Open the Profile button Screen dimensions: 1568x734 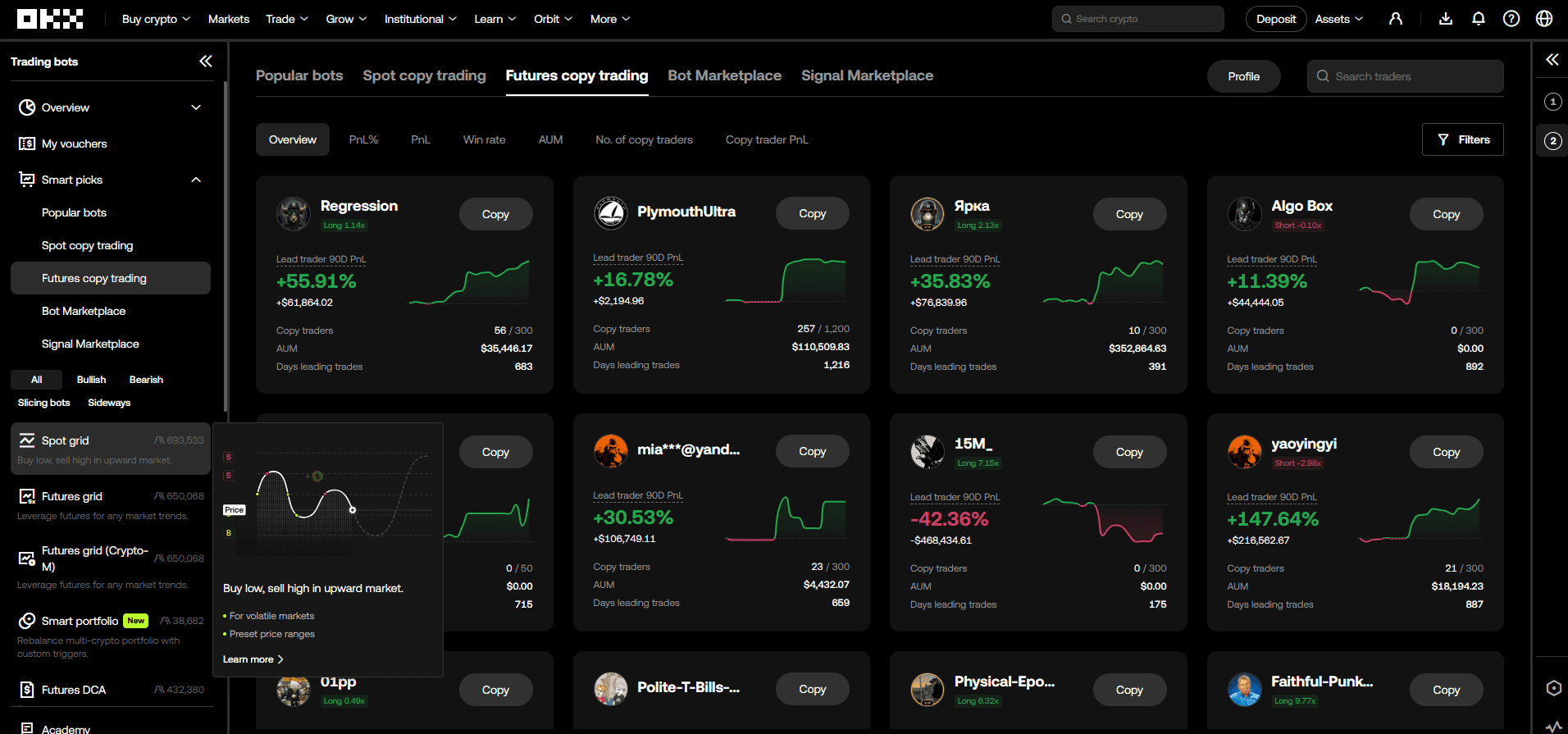pos(1243,76)
